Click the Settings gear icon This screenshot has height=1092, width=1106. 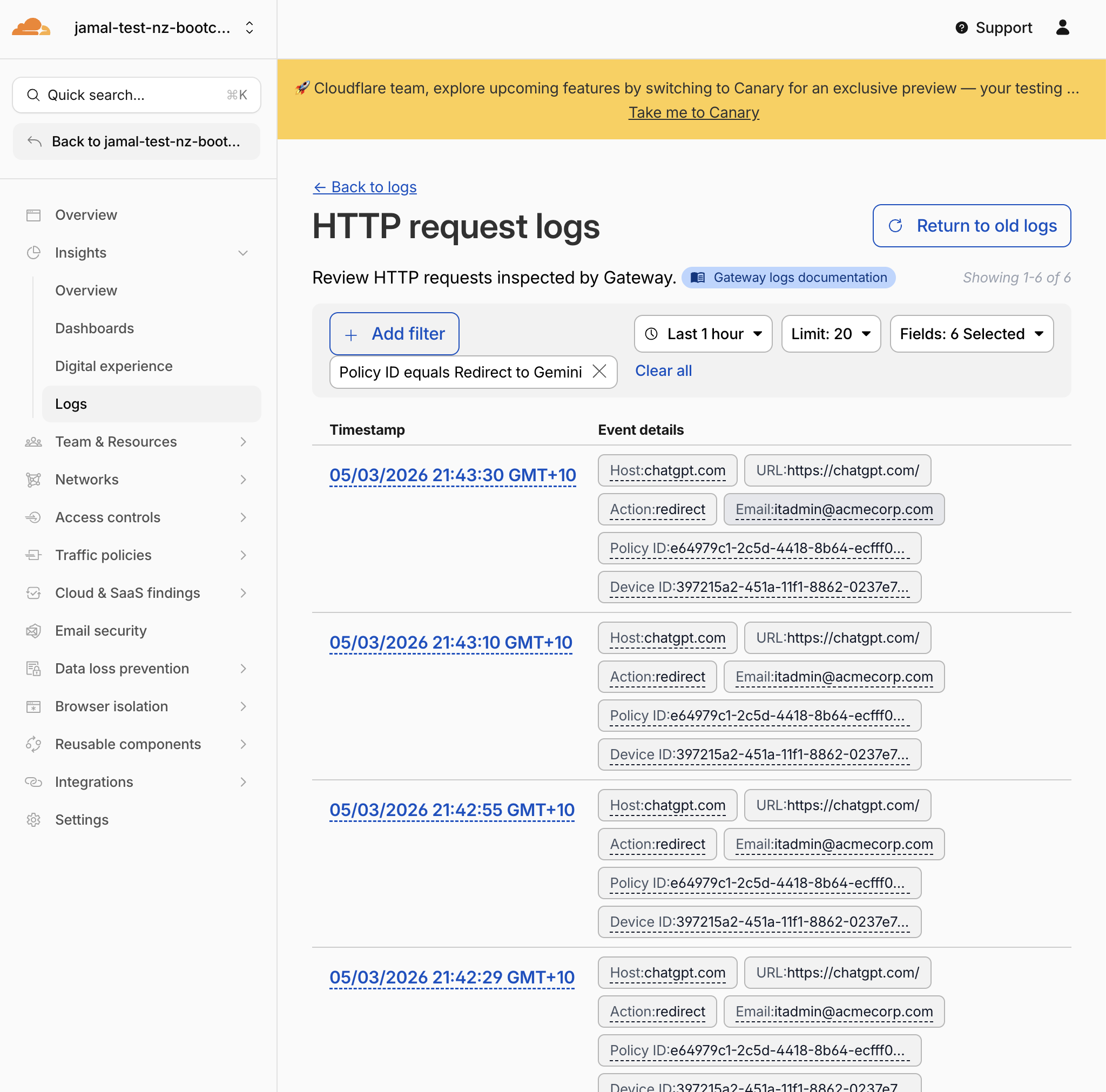click(34, 819)
